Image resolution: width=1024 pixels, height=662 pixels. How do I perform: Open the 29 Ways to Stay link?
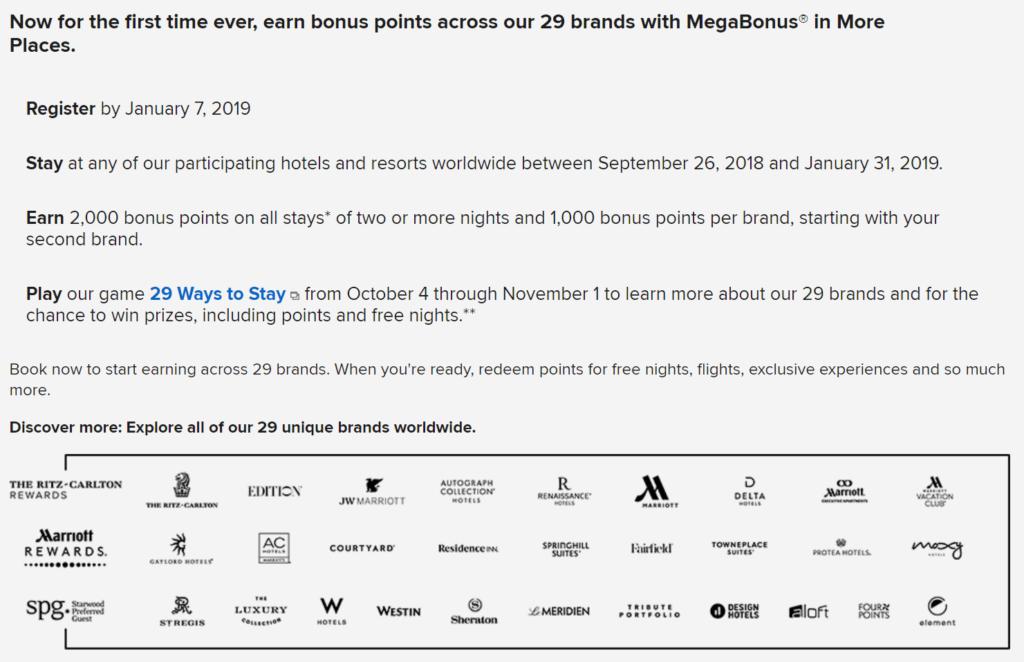(x=217, y=294)
